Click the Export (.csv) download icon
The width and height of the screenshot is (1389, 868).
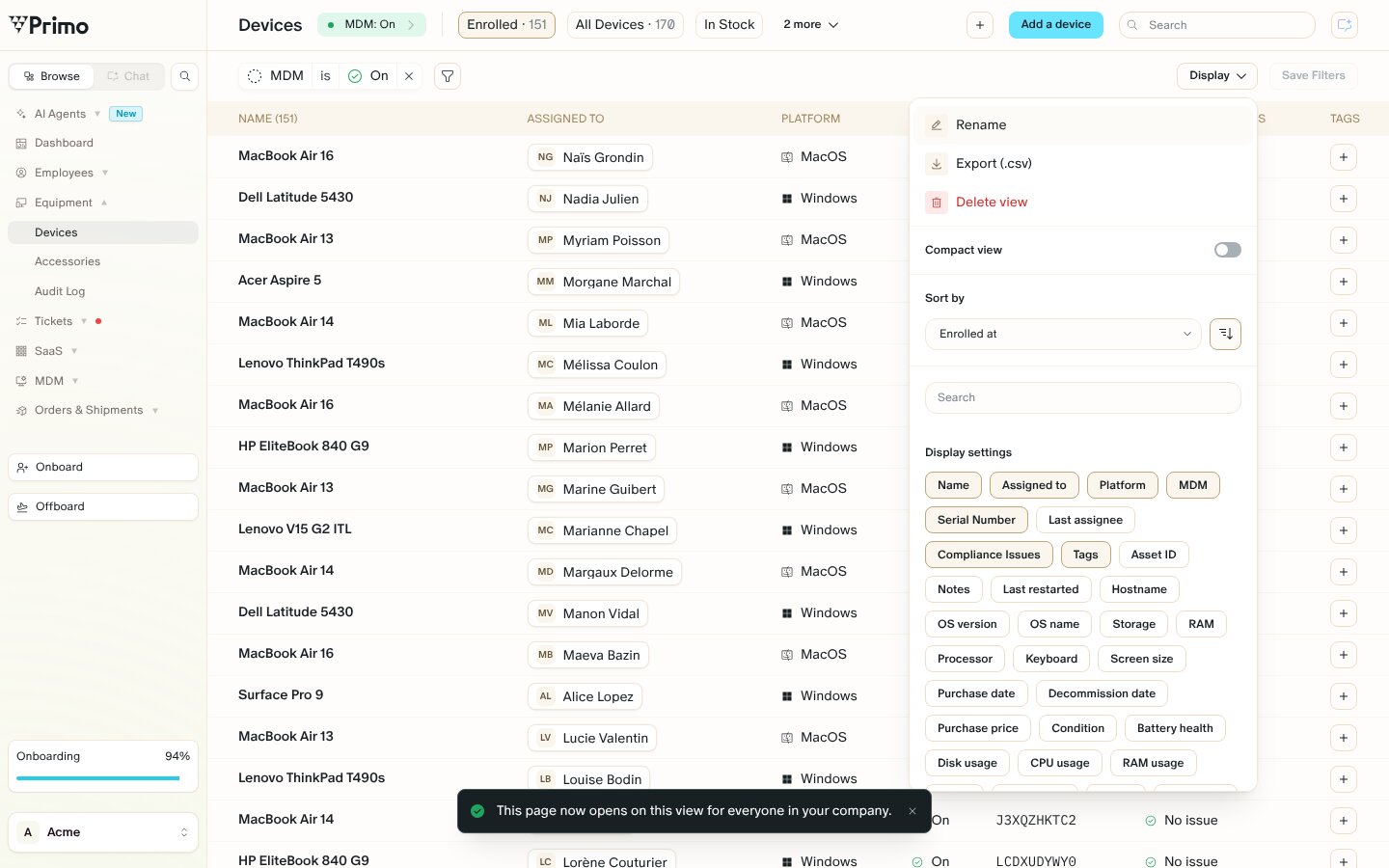coord(936,164)
